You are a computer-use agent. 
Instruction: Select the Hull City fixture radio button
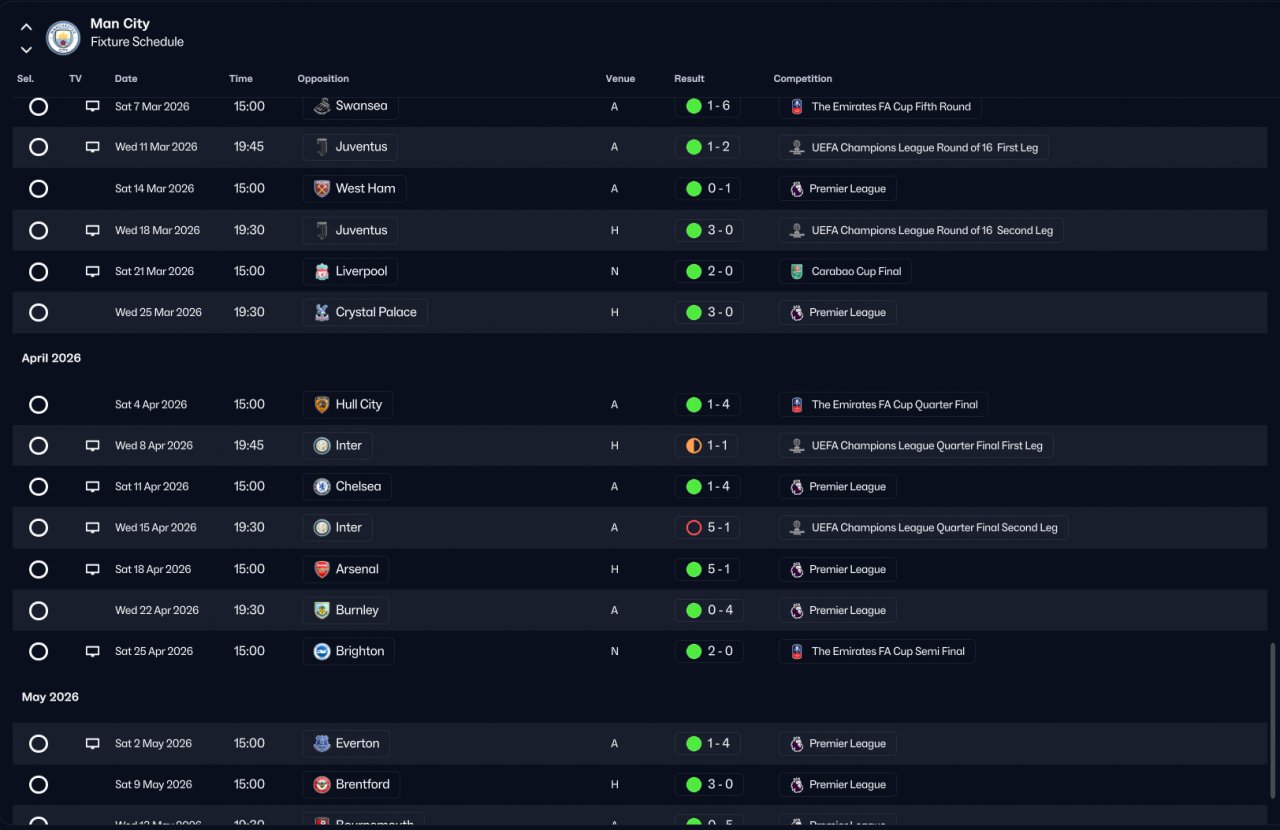click(38, 405)
